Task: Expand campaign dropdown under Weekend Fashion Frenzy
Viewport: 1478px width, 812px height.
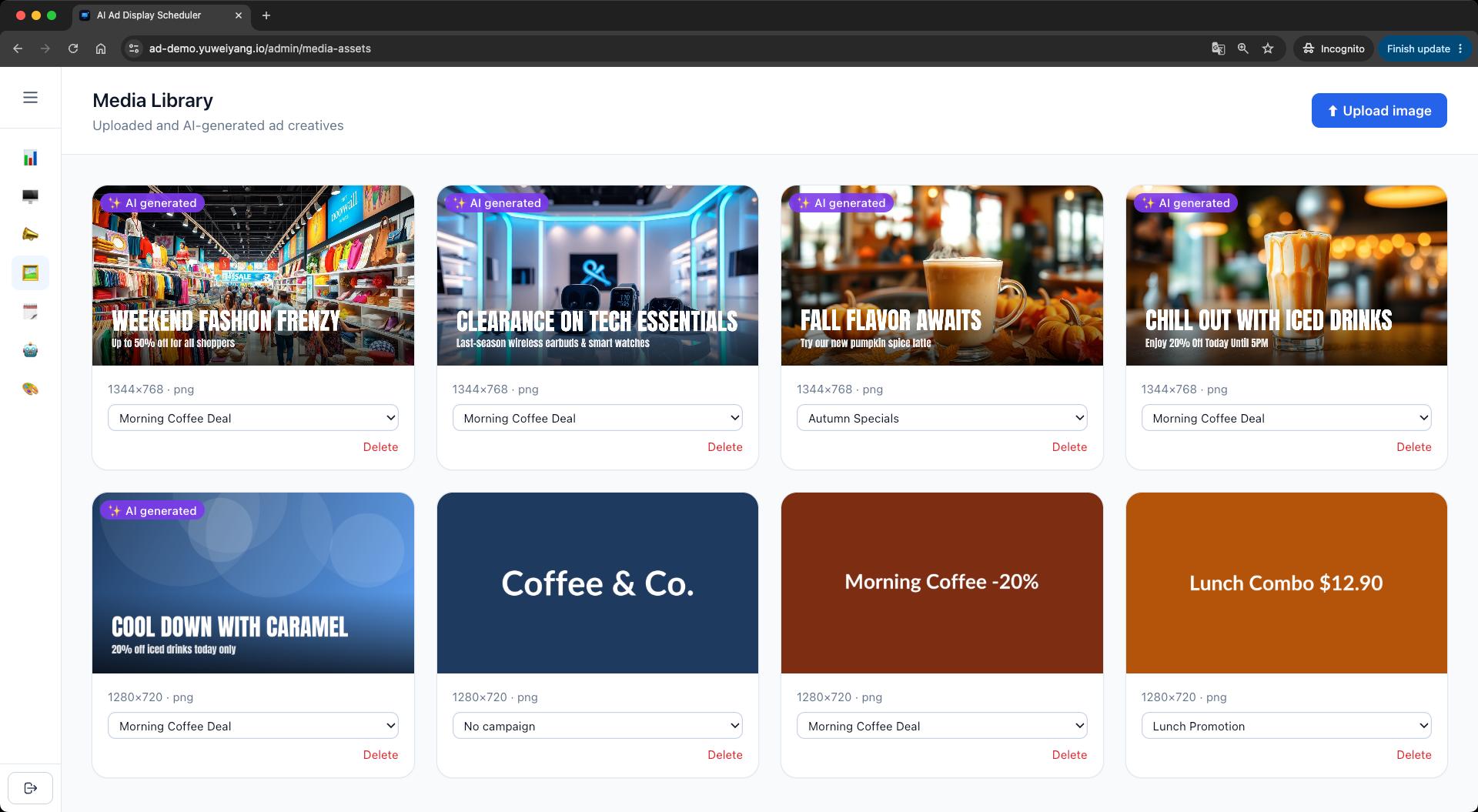Action: 253,418
